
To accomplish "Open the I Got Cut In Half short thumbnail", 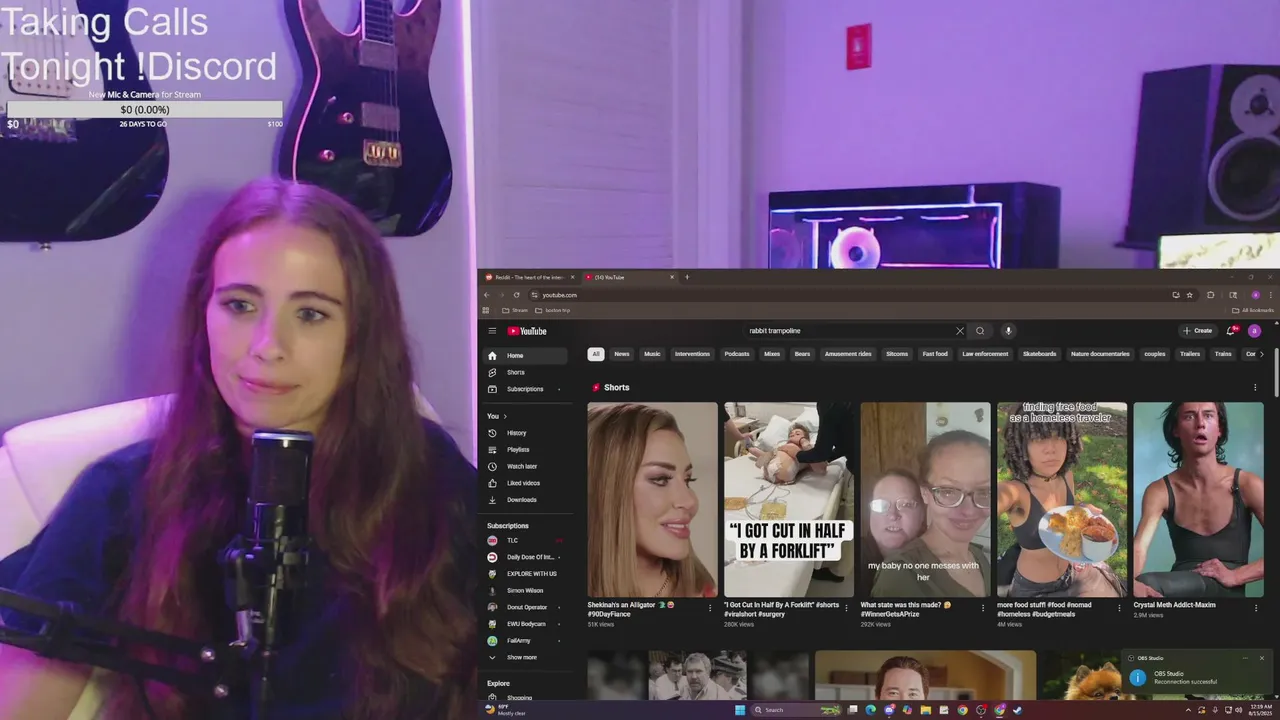I will [789, 500].
